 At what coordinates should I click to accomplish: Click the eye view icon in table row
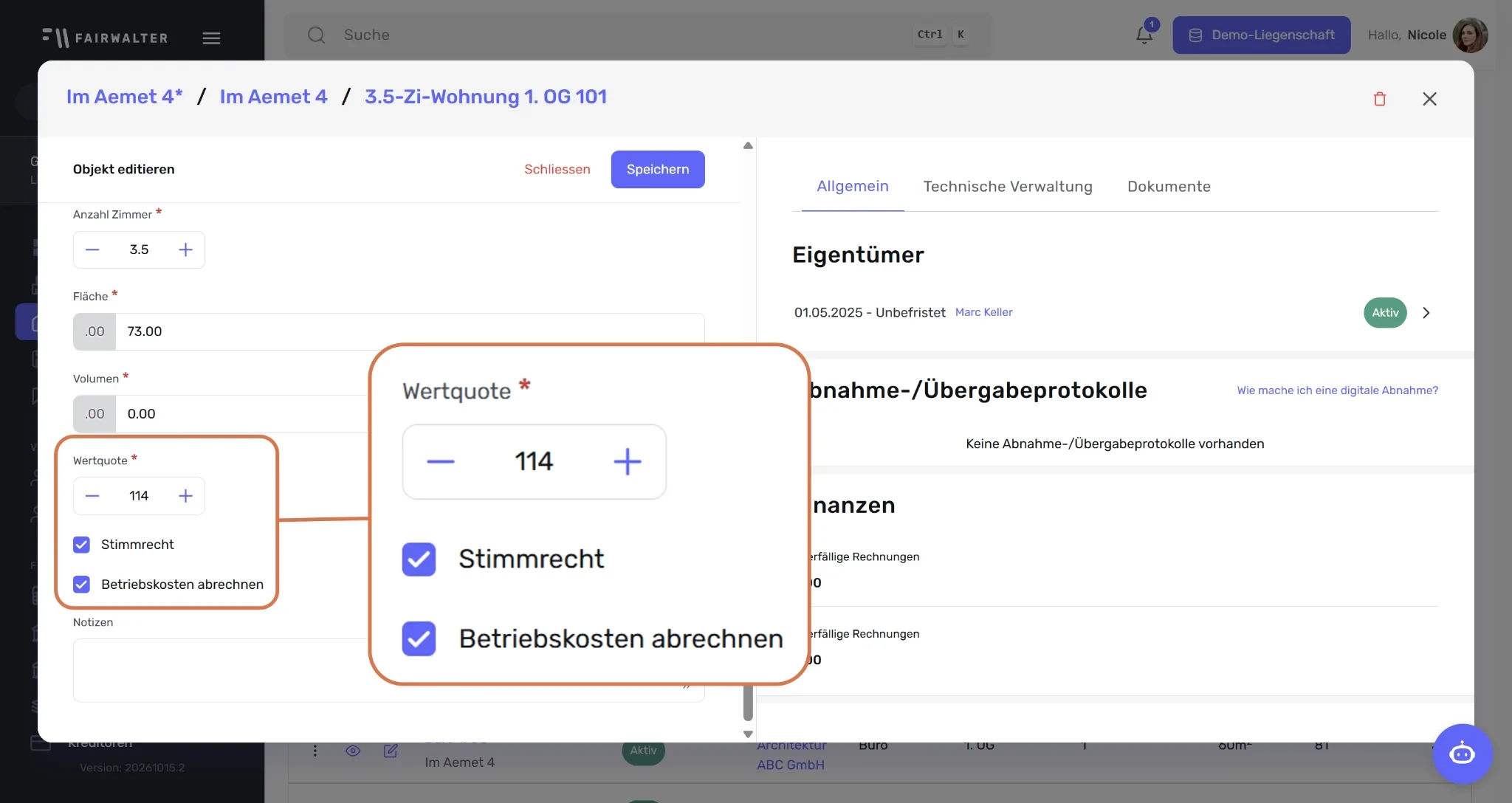coord(353,751)
